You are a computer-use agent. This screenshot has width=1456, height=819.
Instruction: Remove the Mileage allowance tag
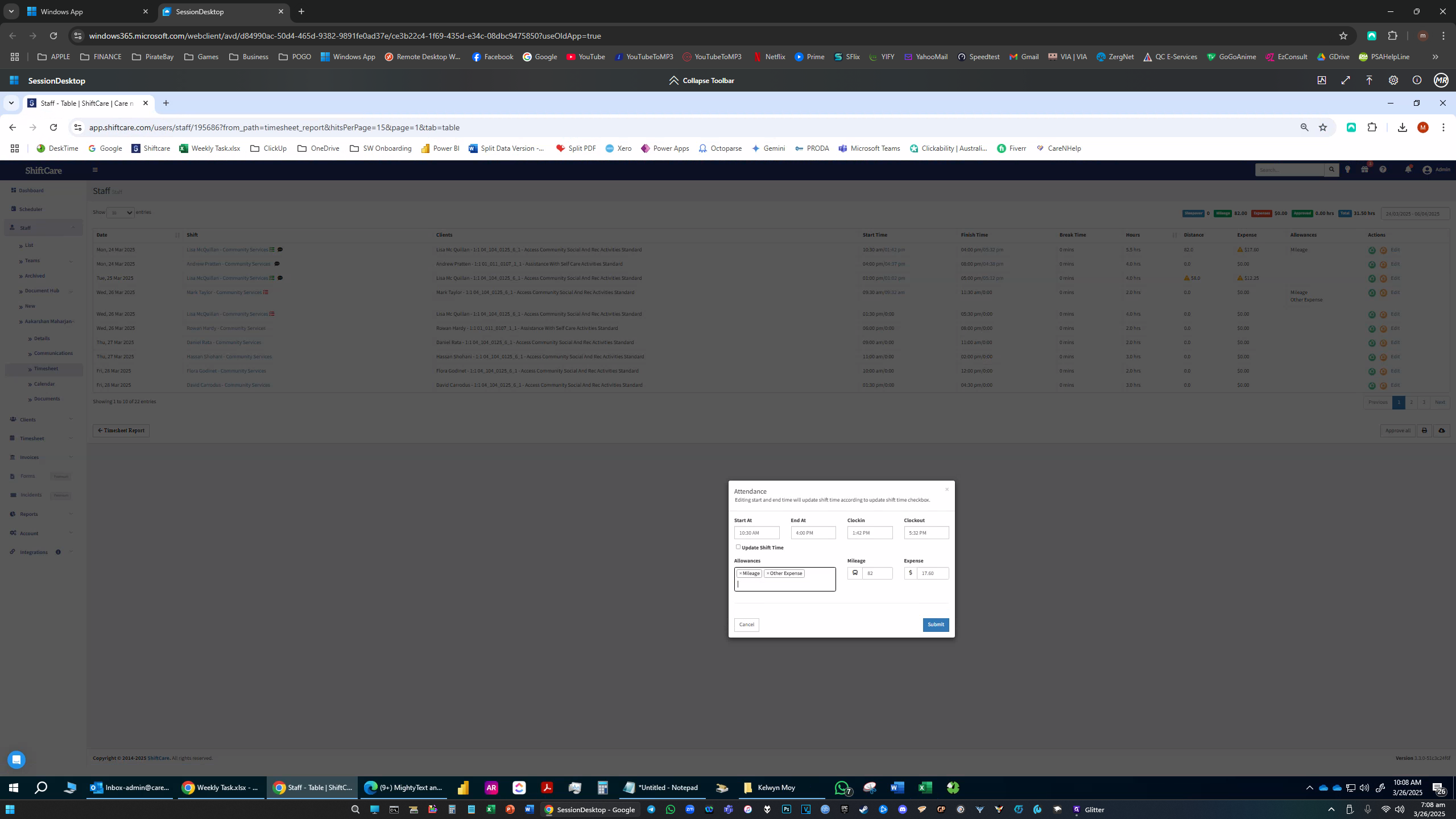[741, 573]
